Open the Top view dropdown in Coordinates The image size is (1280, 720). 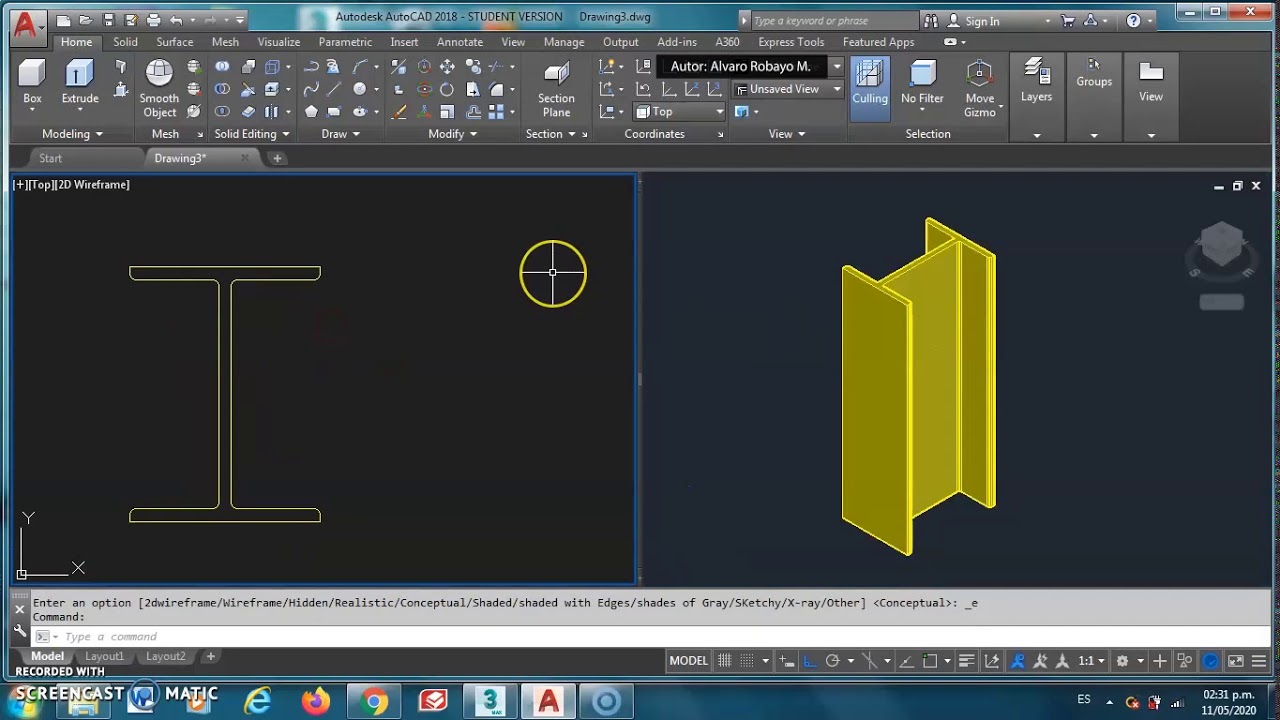pos(679,112)
